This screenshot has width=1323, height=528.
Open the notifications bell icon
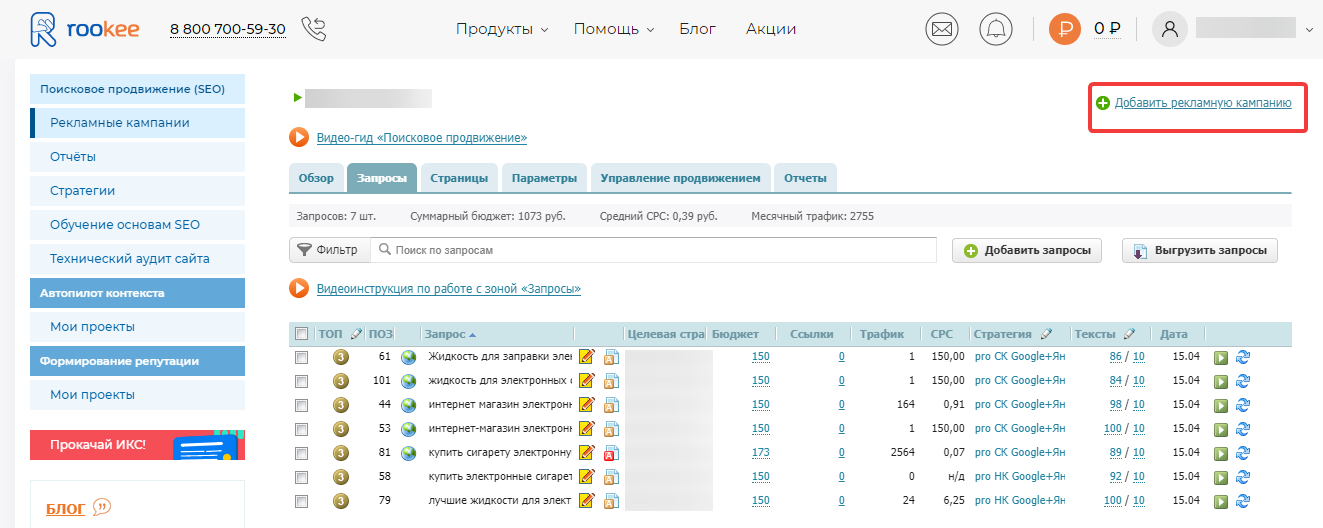(x=994, y=28)
